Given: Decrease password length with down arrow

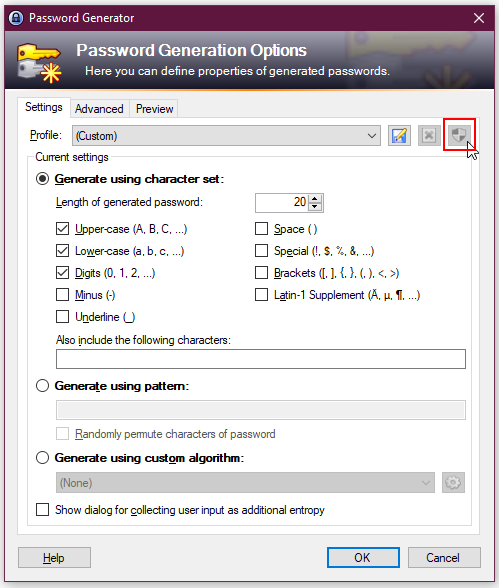Looking at the screenshot, I should point(315,206).
